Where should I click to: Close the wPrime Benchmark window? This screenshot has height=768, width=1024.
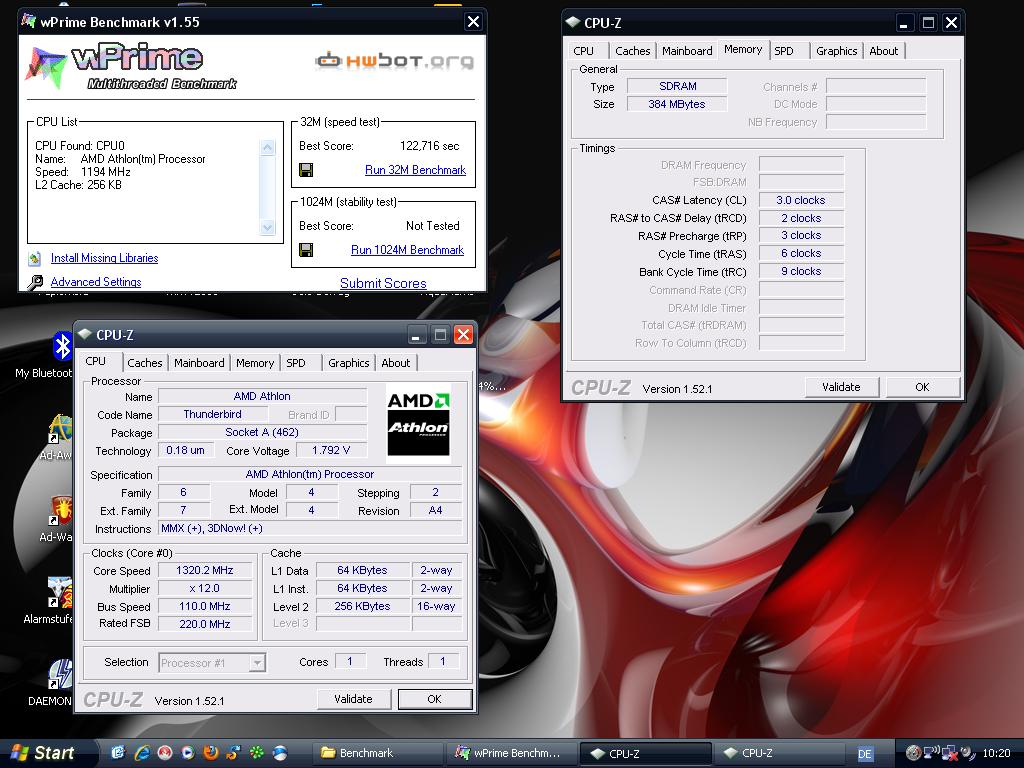coord(473,22)
